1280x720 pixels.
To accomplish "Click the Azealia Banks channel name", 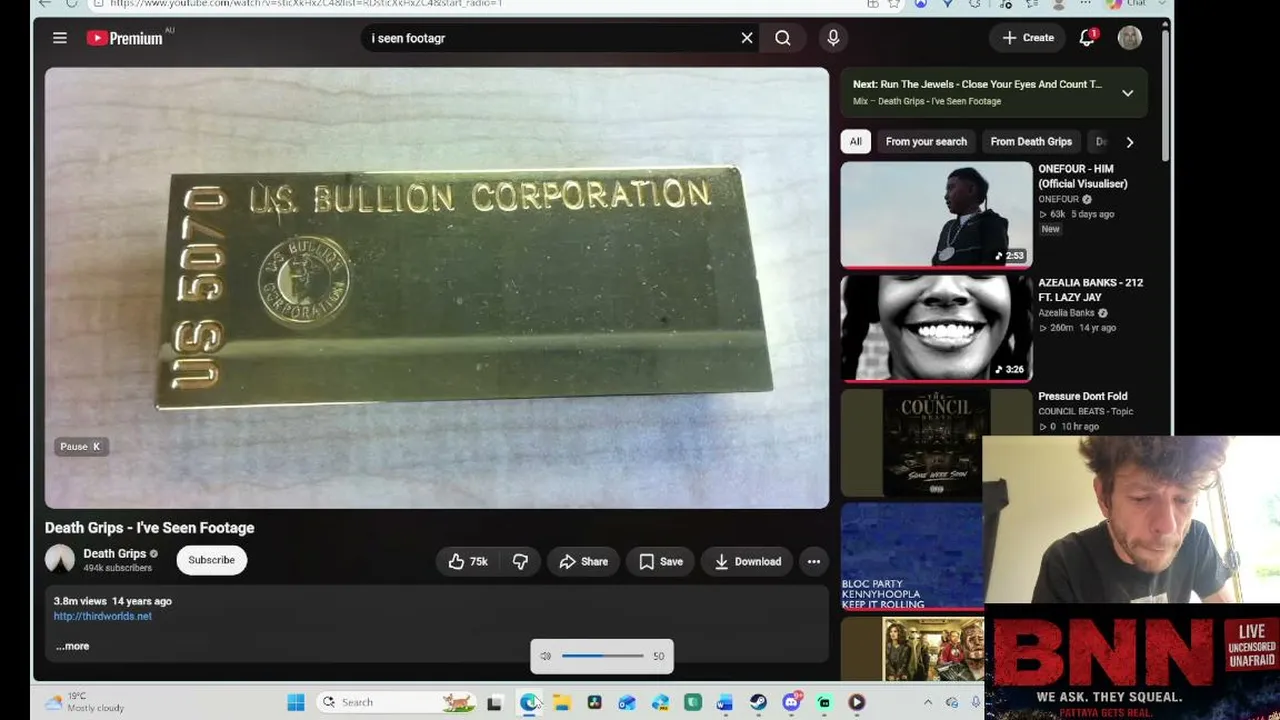I will point(1067,313).
